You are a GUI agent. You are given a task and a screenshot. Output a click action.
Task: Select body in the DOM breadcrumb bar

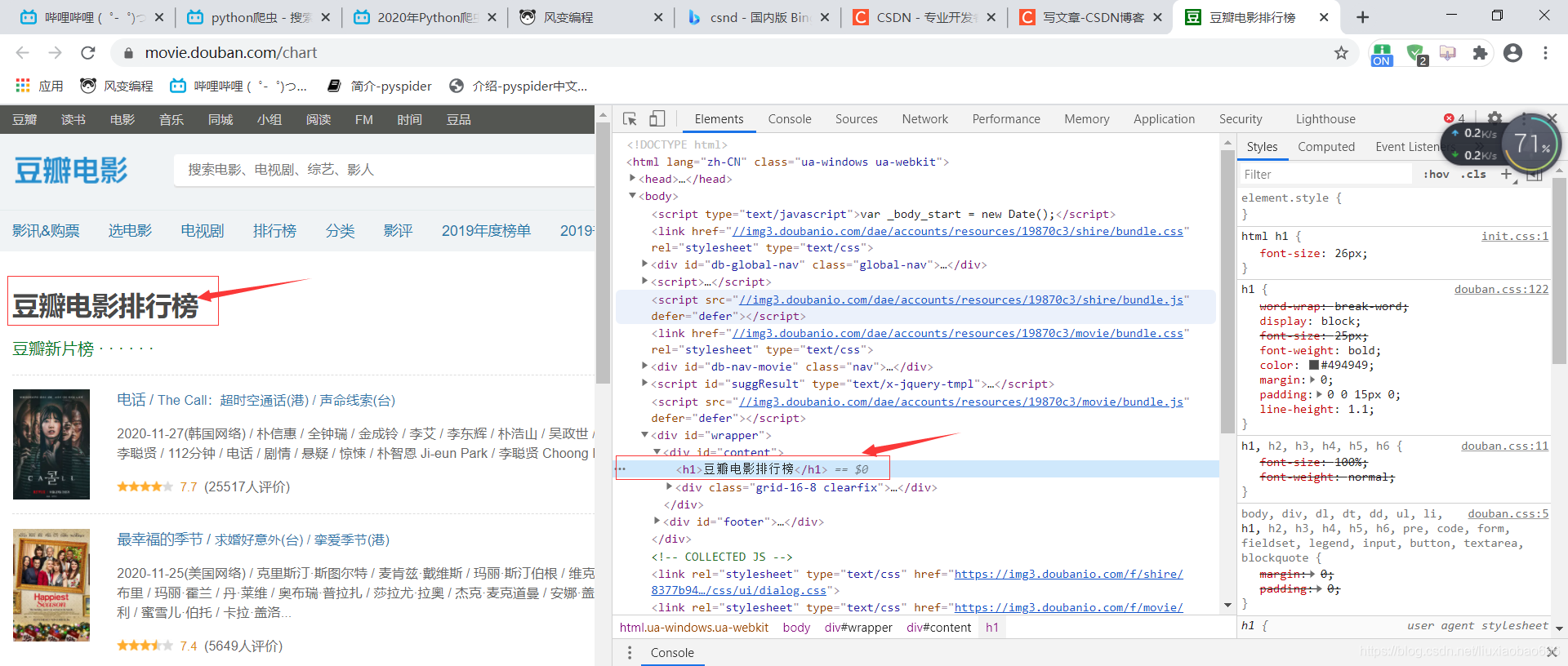point(796,628)
